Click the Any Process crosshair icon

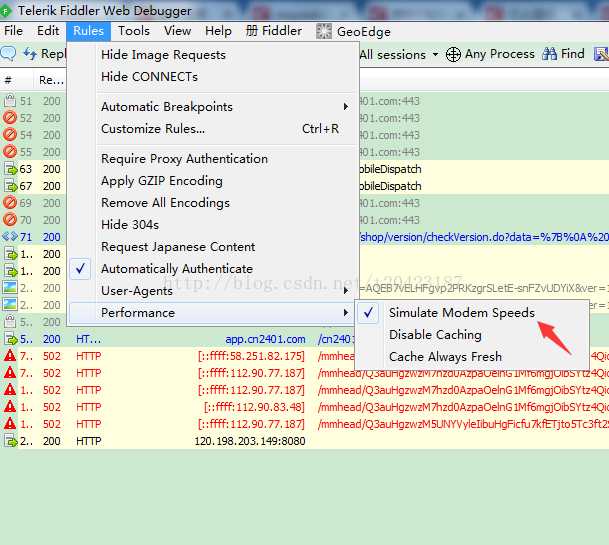pos(453,54)
